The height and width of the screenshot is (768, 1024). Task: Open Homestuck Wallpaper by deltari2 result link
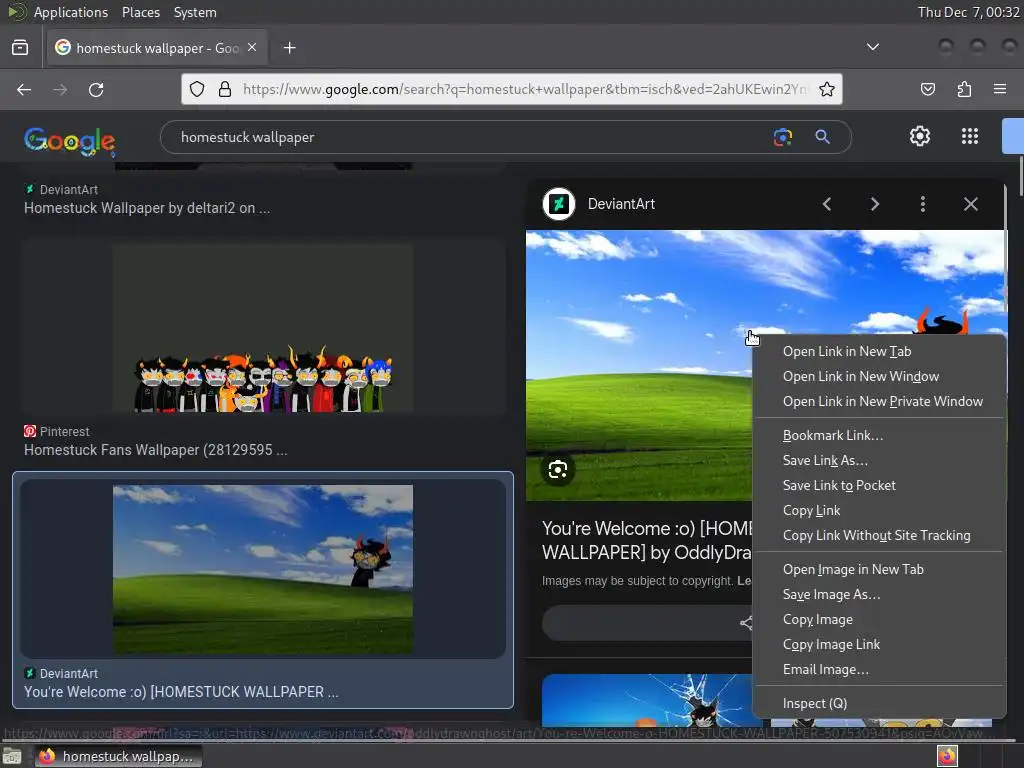click(147, 208)
